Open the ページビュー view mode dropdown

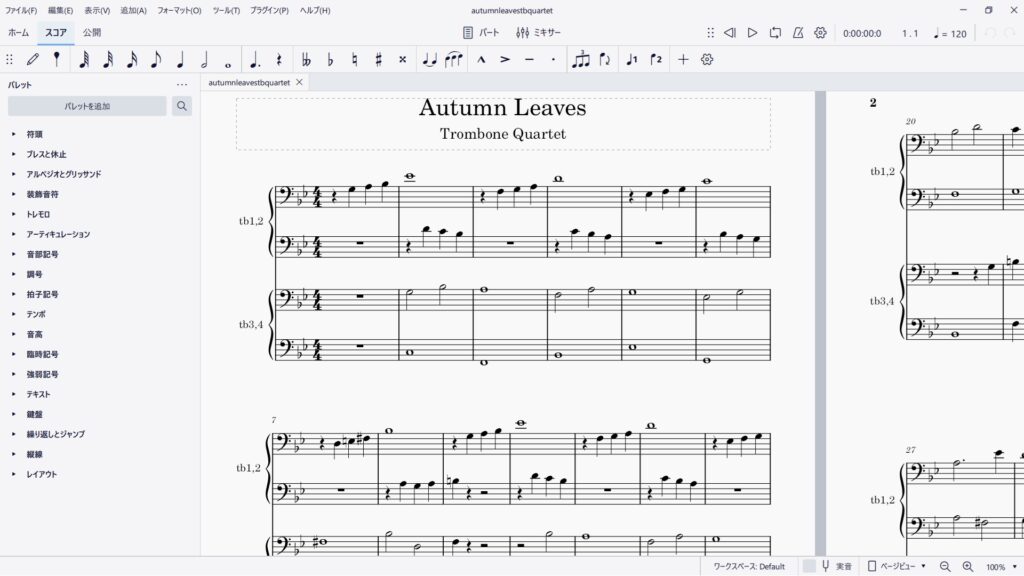(896, 566)
